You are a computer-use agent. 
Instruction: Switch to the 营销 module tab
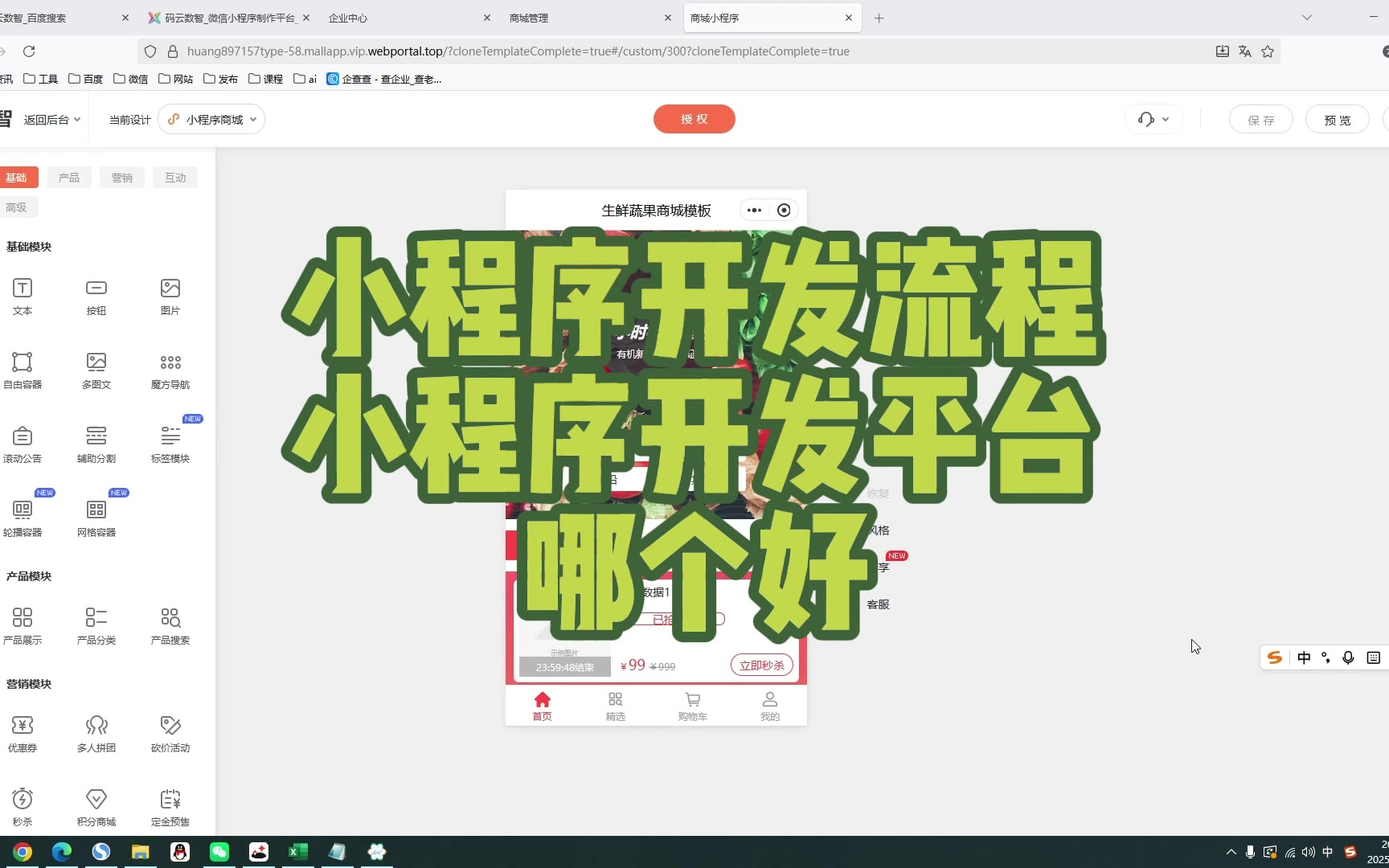click(x=122, y=178)
